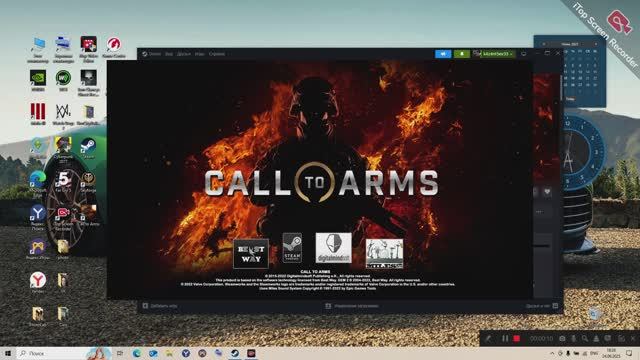Open Этот компьютер desktop icon
Viewport: 640px width, 360px height.
click(38, 49)
